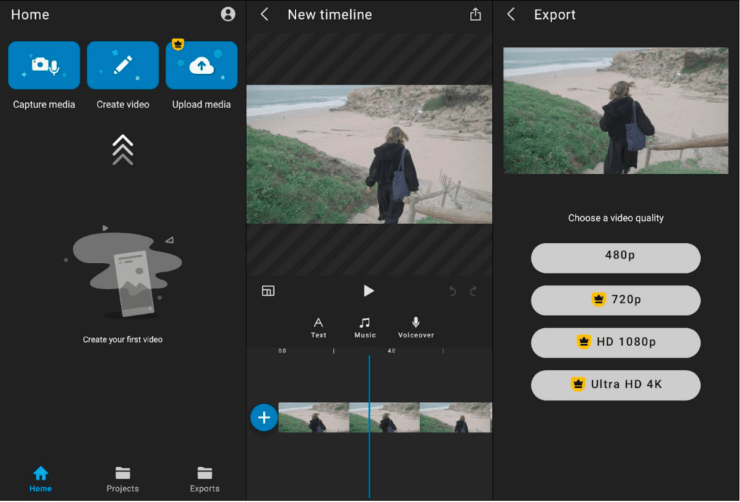Tap the Capture media button
The height and width of the screenshot is (502, 740).
(43, 65)
